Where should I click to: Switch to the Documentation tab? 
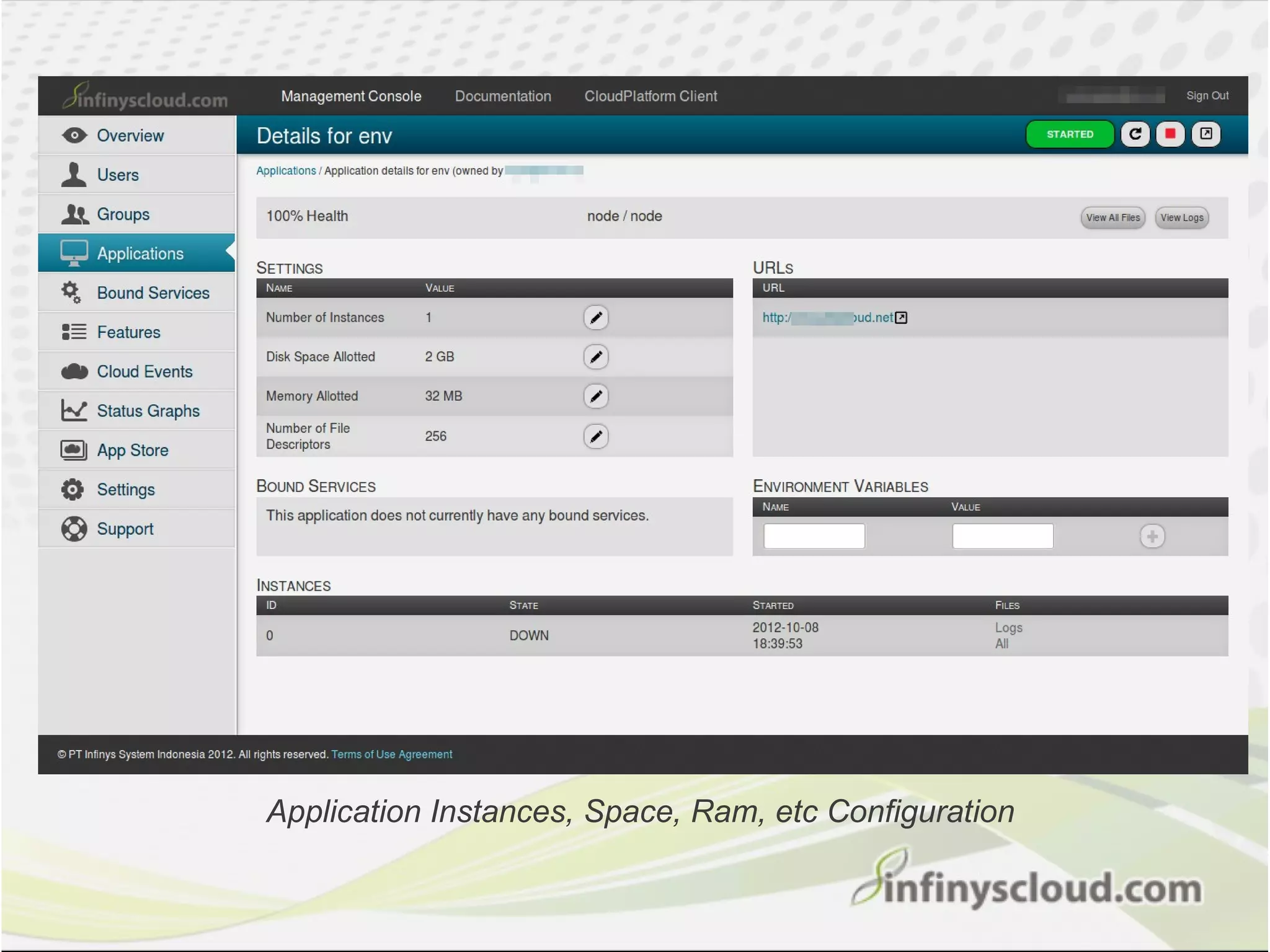[502, 96]
